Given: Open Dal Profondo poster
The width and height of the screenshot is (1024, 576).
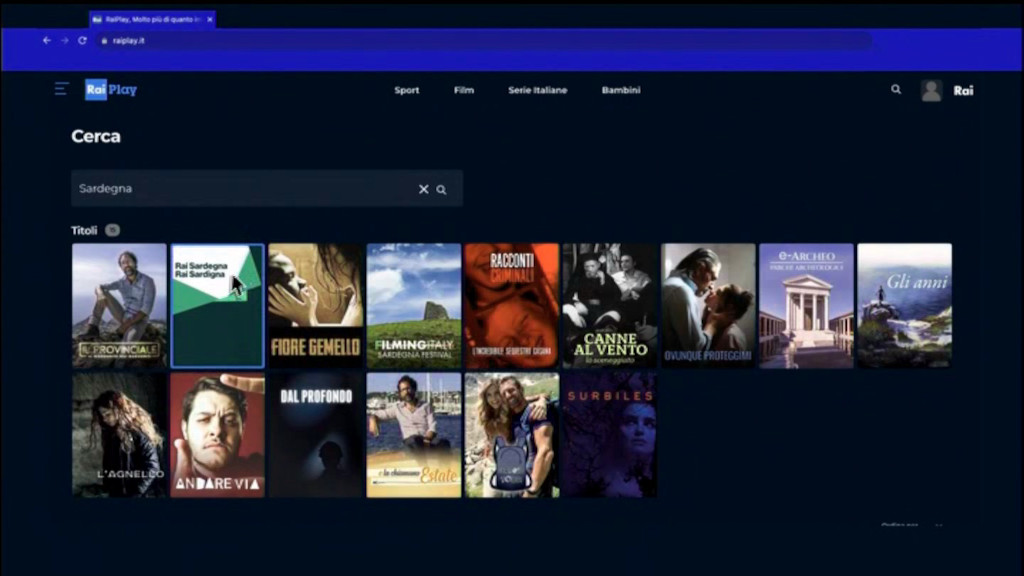Looking at the screenshot, I should tap(315, 435).
